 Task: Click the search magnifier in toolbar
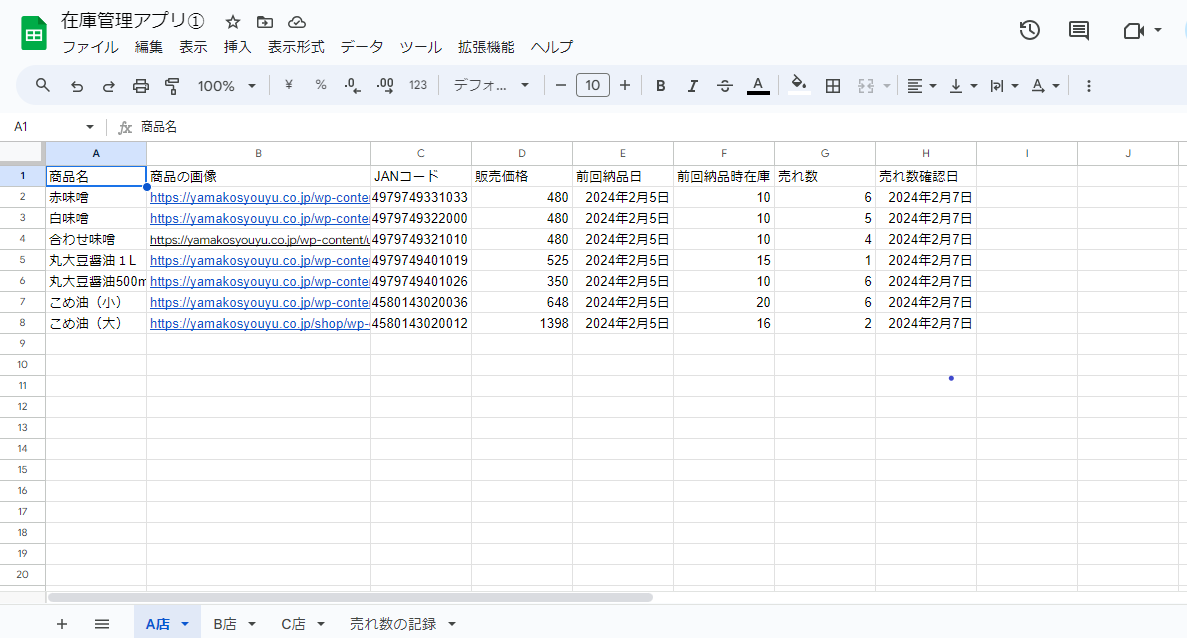coord(43,86)
